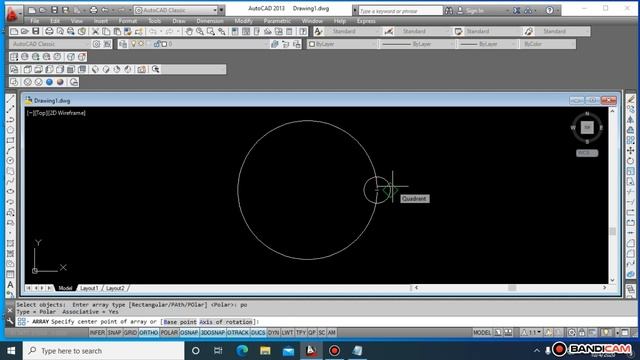Toggle ORTHO mode in status bar
The image size is (640, 360).
pyautogui.click(x=149, y=333)
